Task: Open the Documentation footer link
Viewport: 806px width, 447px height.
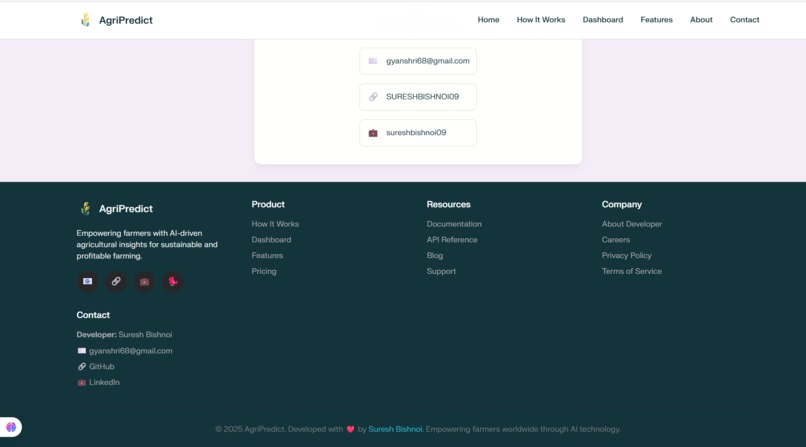Action: point(454,224)
